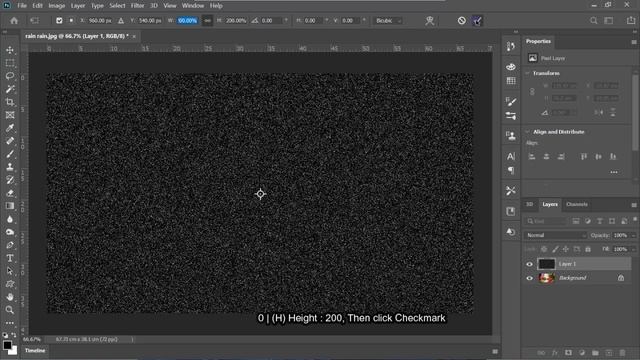Toggle the type layer filter in Layers panel

pyautogui.click(x=600, y=221)
